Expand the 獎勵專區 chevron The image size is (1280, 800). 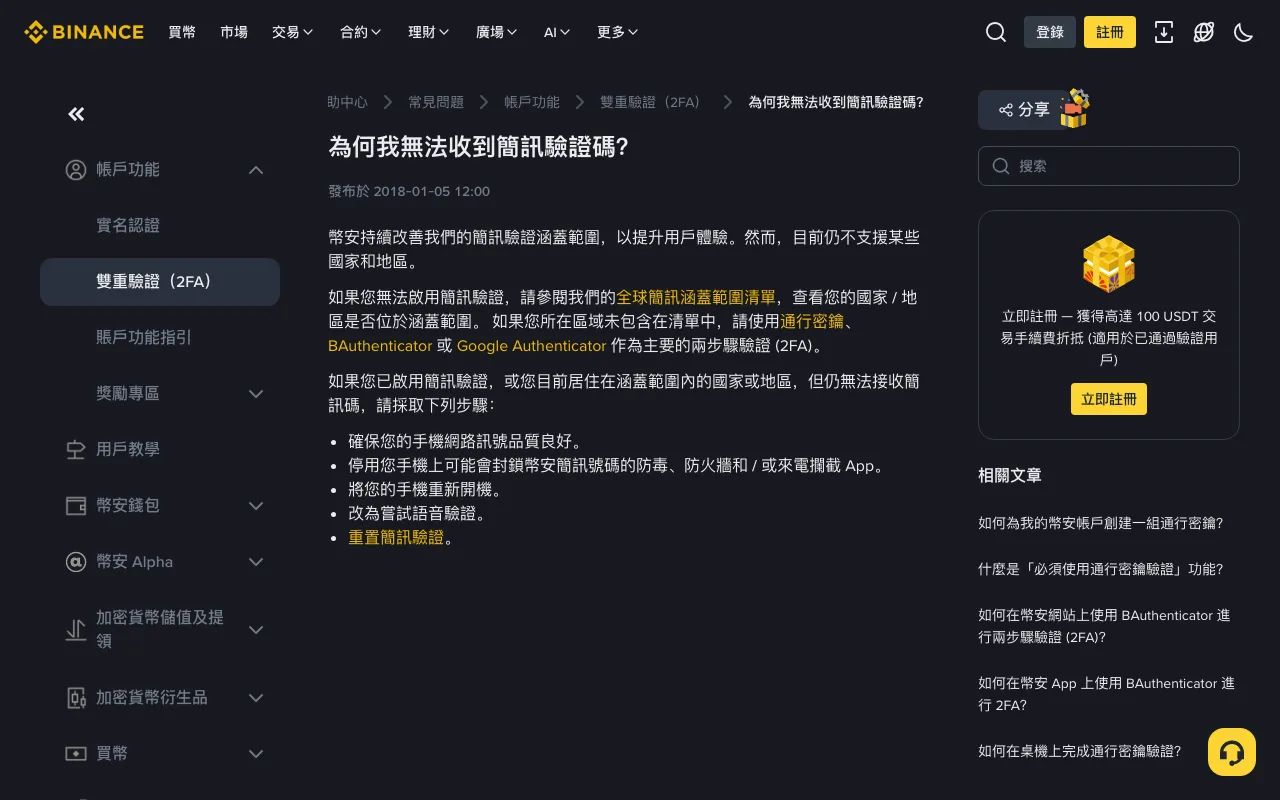tap(256, 394)
